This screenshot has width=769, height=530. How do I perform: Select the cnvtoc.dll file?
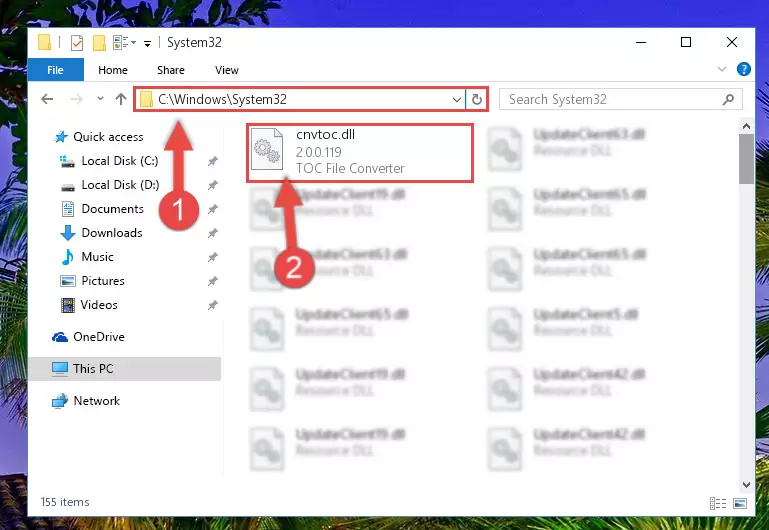[x=360, y=152]
